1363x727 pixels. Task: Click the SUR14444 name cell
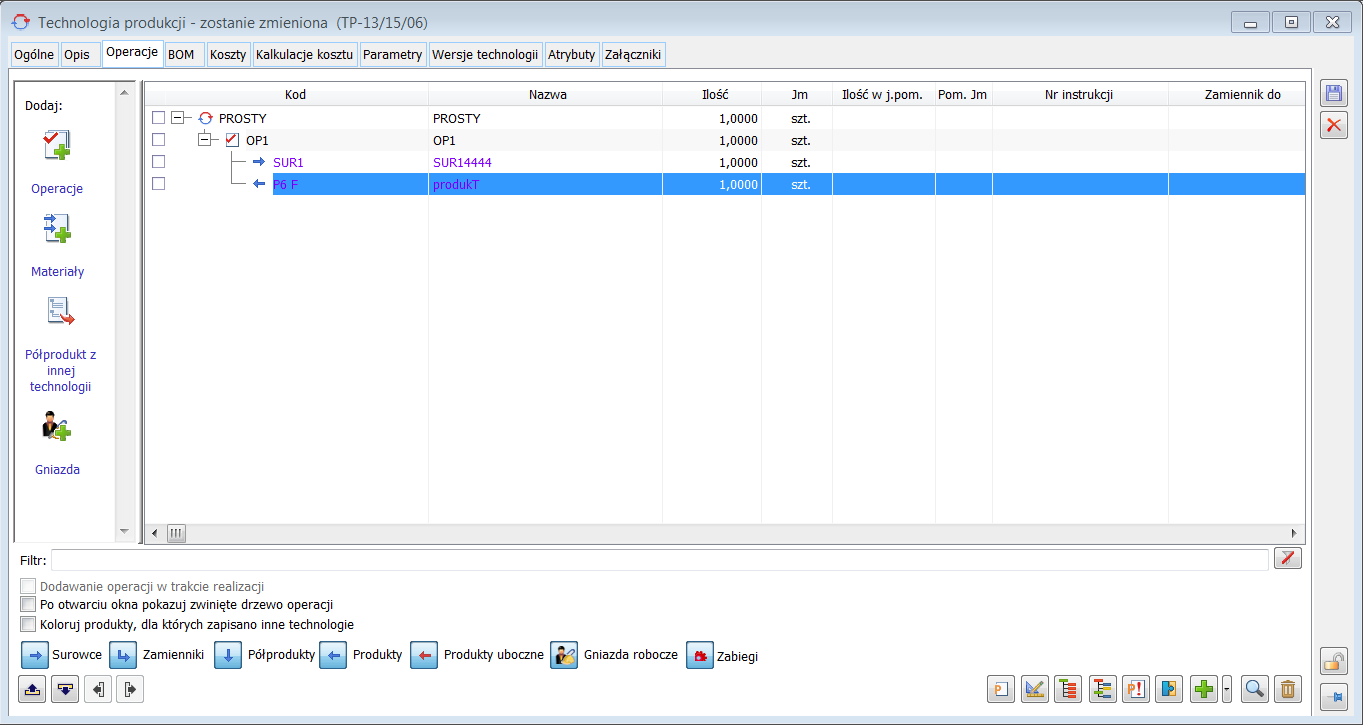462,162
